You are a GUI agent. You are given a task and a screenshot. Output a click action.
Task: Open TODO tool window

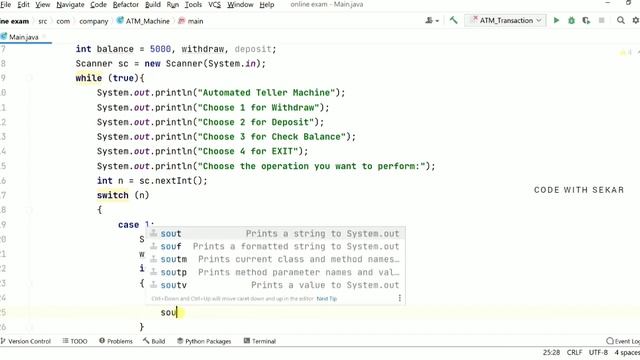75,341
